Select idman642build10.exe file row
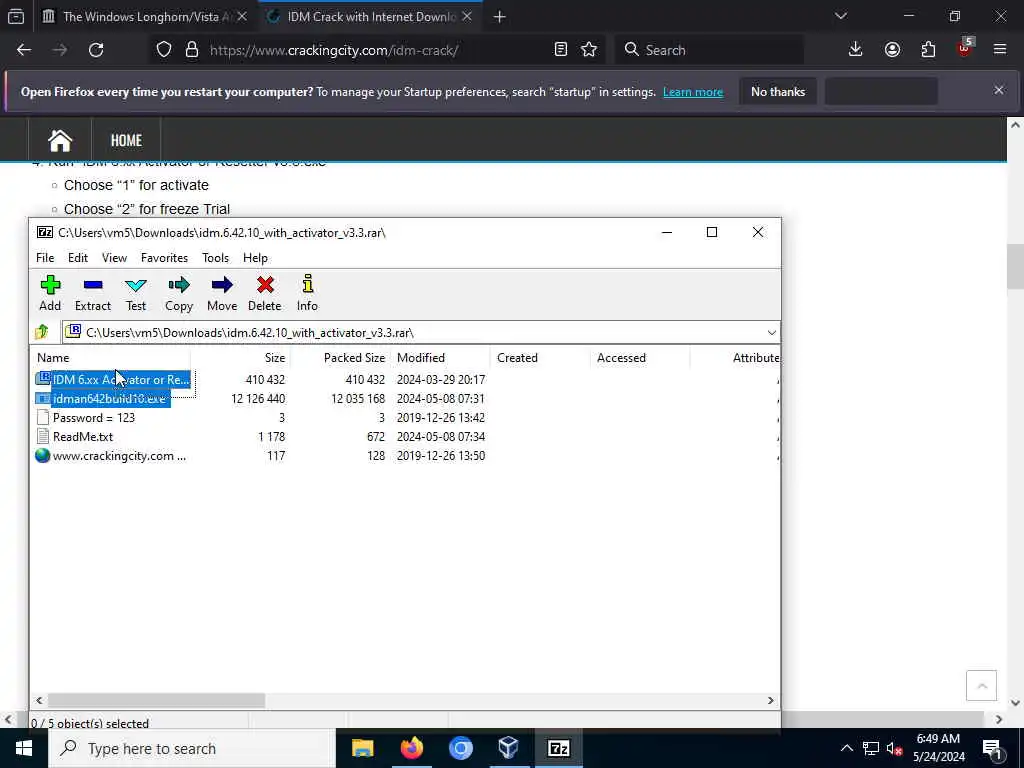The height and width of the screenshot is (768, 1024). point(103,398)
